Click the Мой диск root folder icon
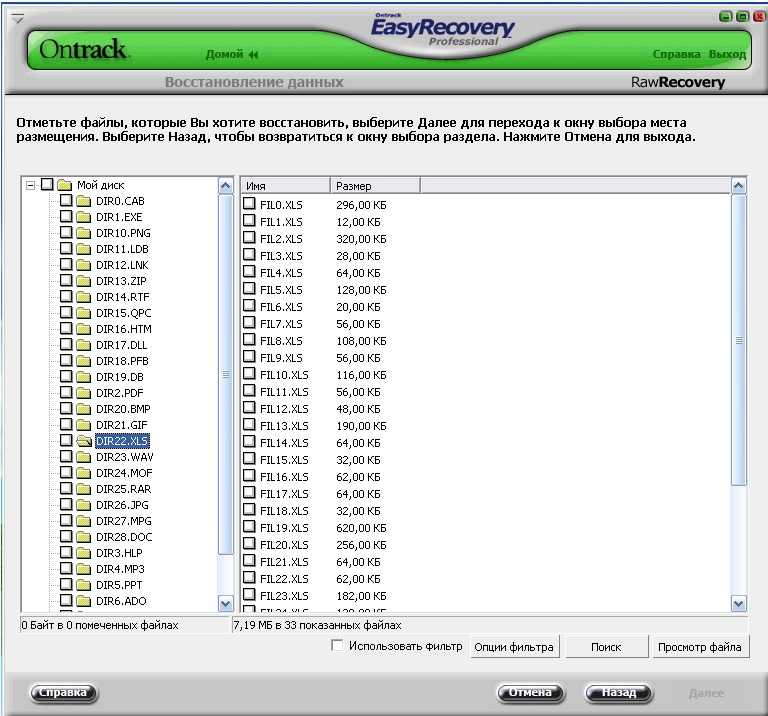Screen dimensions: 768x716 (x=65, y=185)
